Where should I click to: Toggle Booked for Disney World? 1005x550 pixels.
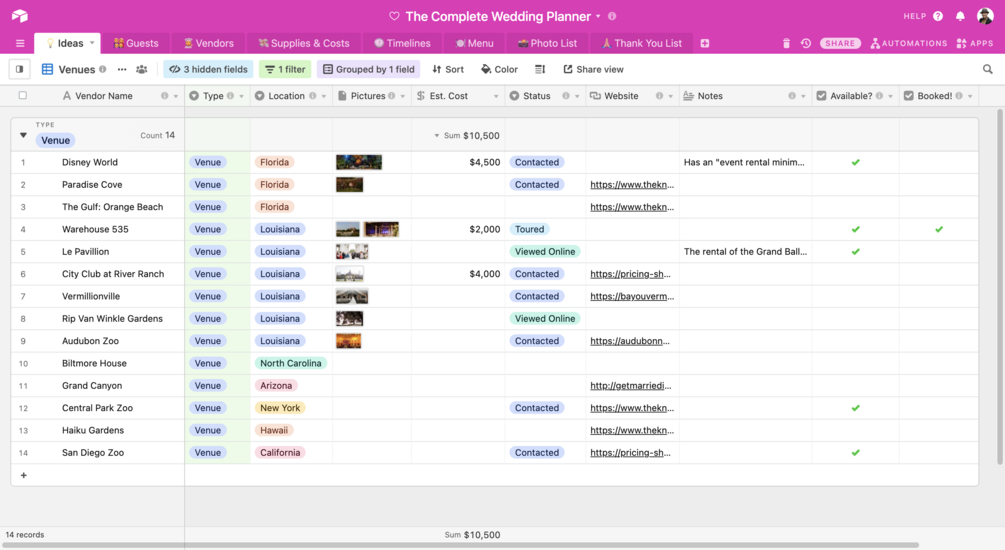(938, 162)
